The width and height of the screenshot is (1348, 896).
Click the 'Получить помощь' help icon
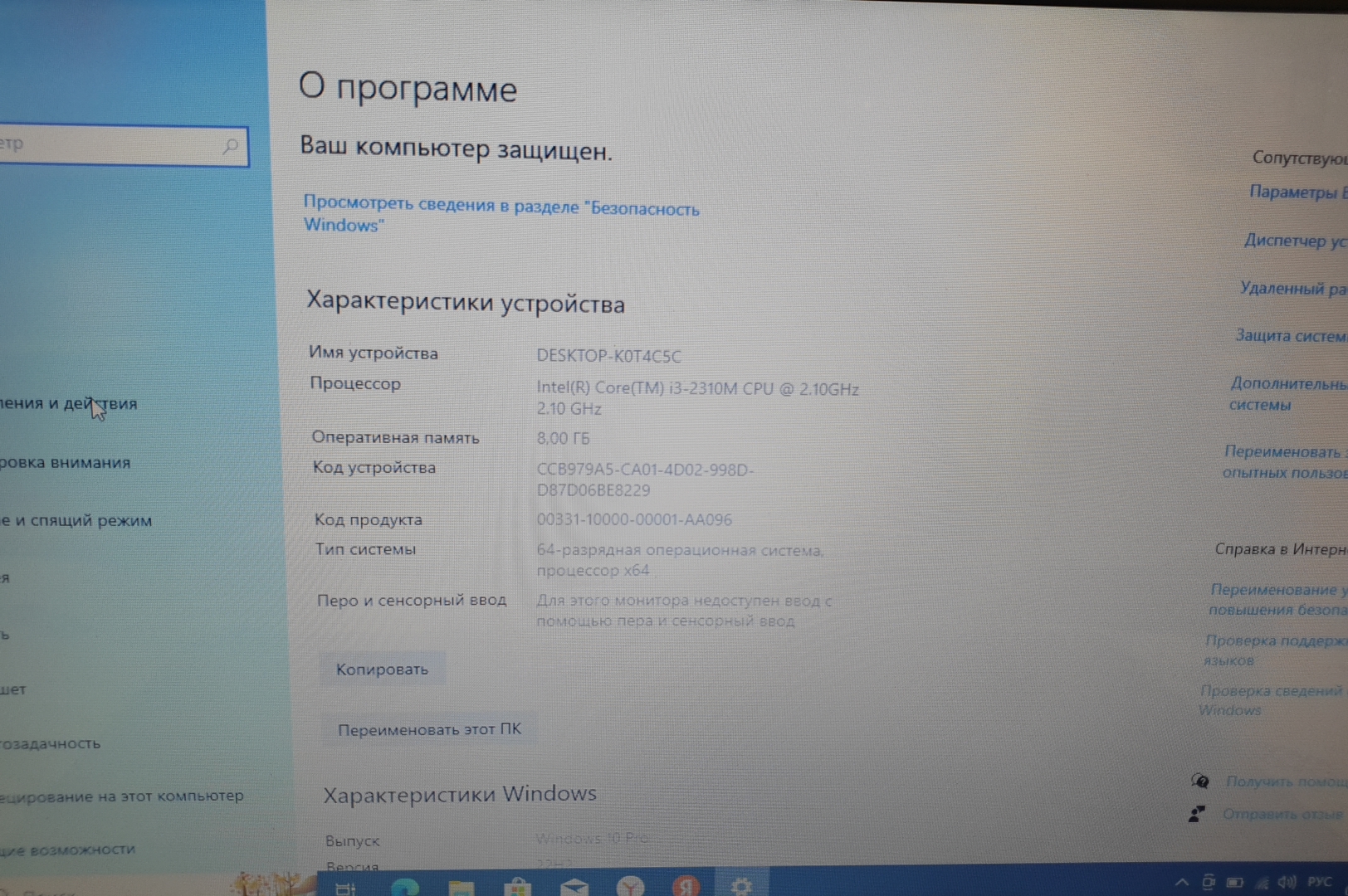[x=1200, y=781]
